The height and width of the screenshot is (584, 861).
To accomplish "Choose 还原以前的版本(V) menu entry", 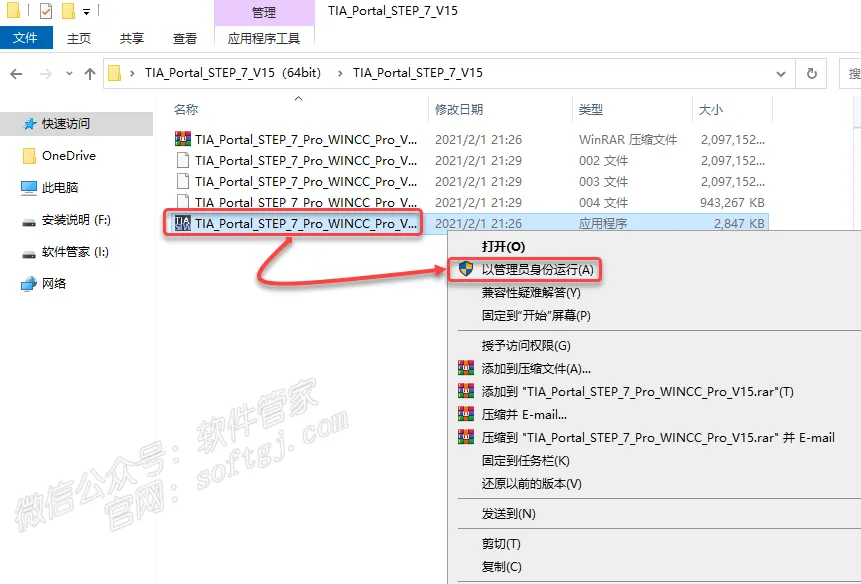I will point(532,484).
